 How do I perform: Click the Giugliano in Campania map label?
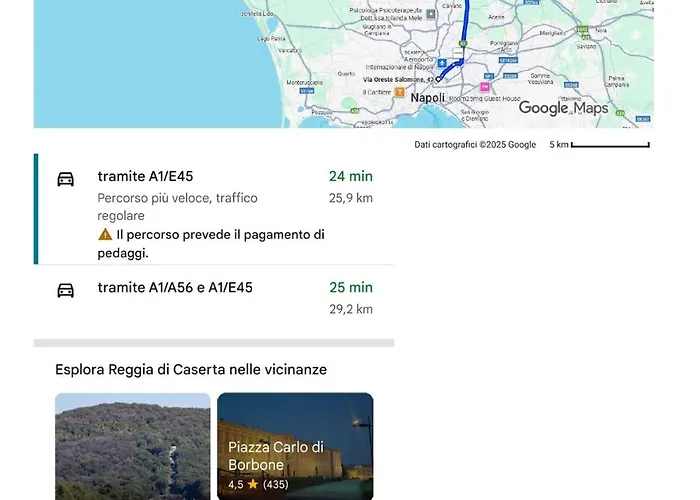pyautogui.click(x=377, y=29)
